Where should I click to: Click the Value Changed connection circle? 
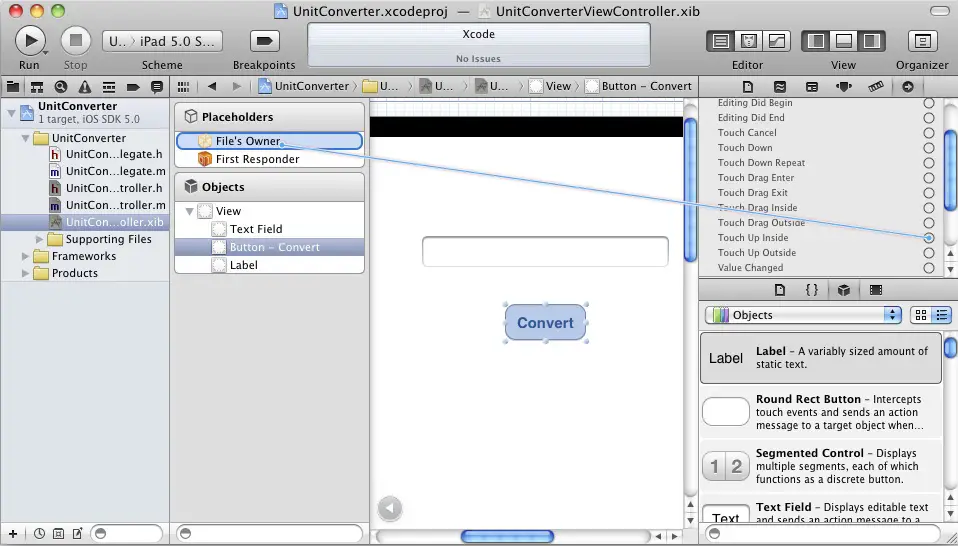(x=929, y=268)
